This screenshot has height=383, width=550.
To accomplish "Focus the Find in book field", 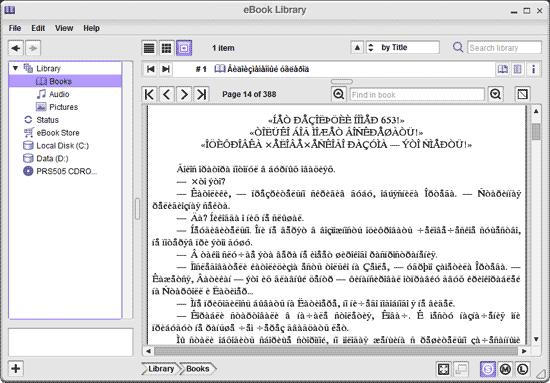I will 417,94.
